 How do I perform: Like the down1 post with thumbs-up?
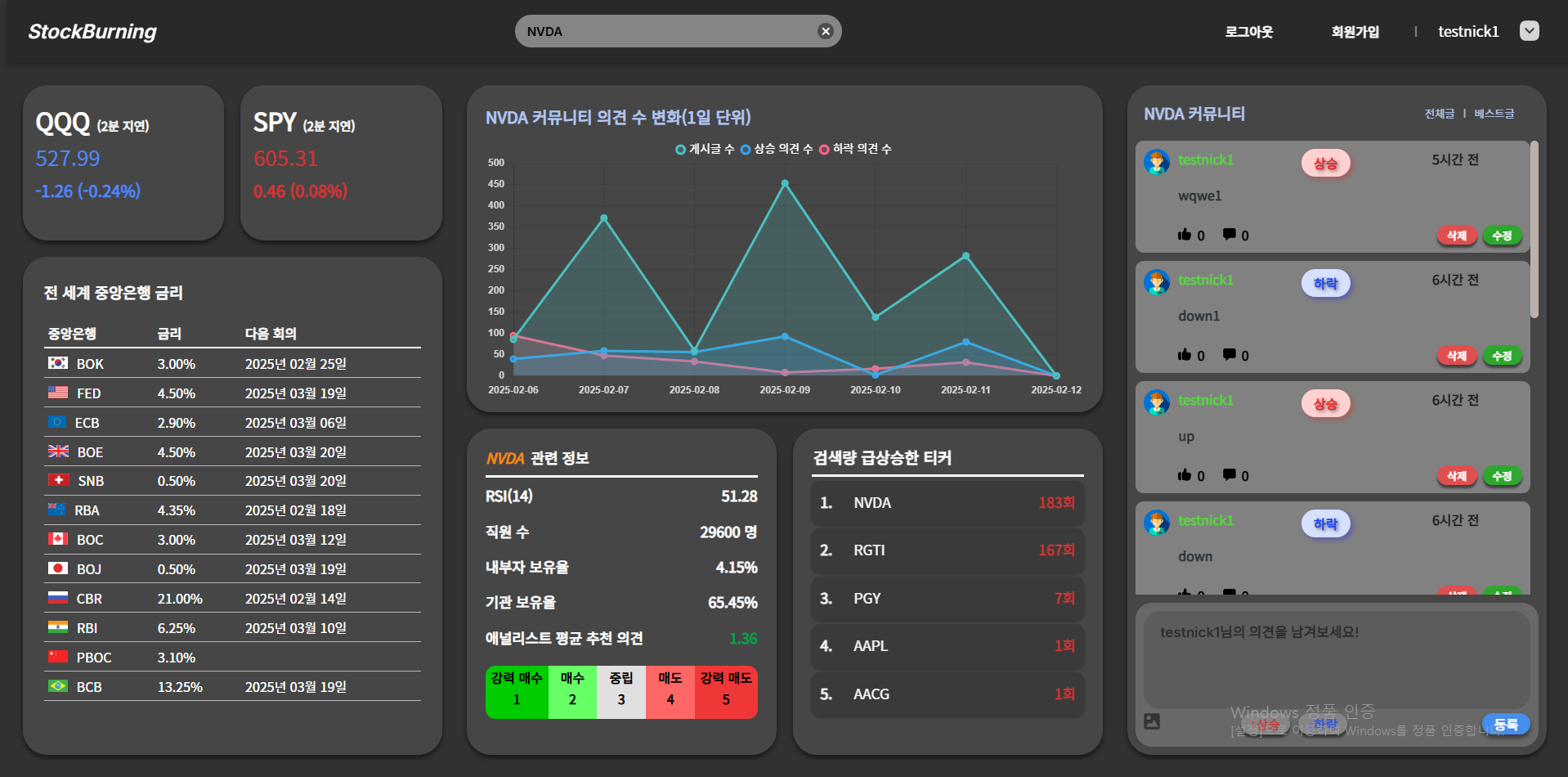(x=1185, y=355)
